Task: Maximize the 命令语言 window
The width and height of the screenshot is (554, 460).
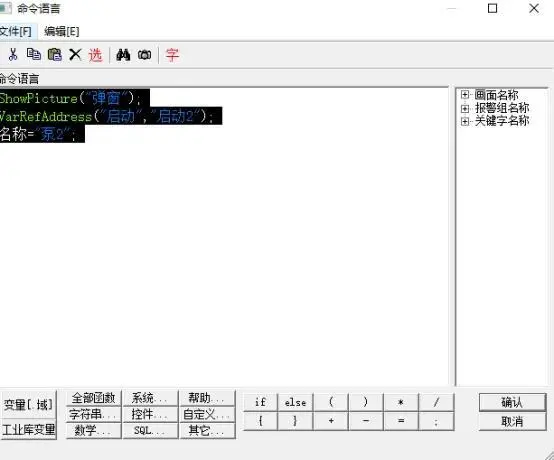Action: 493,8
